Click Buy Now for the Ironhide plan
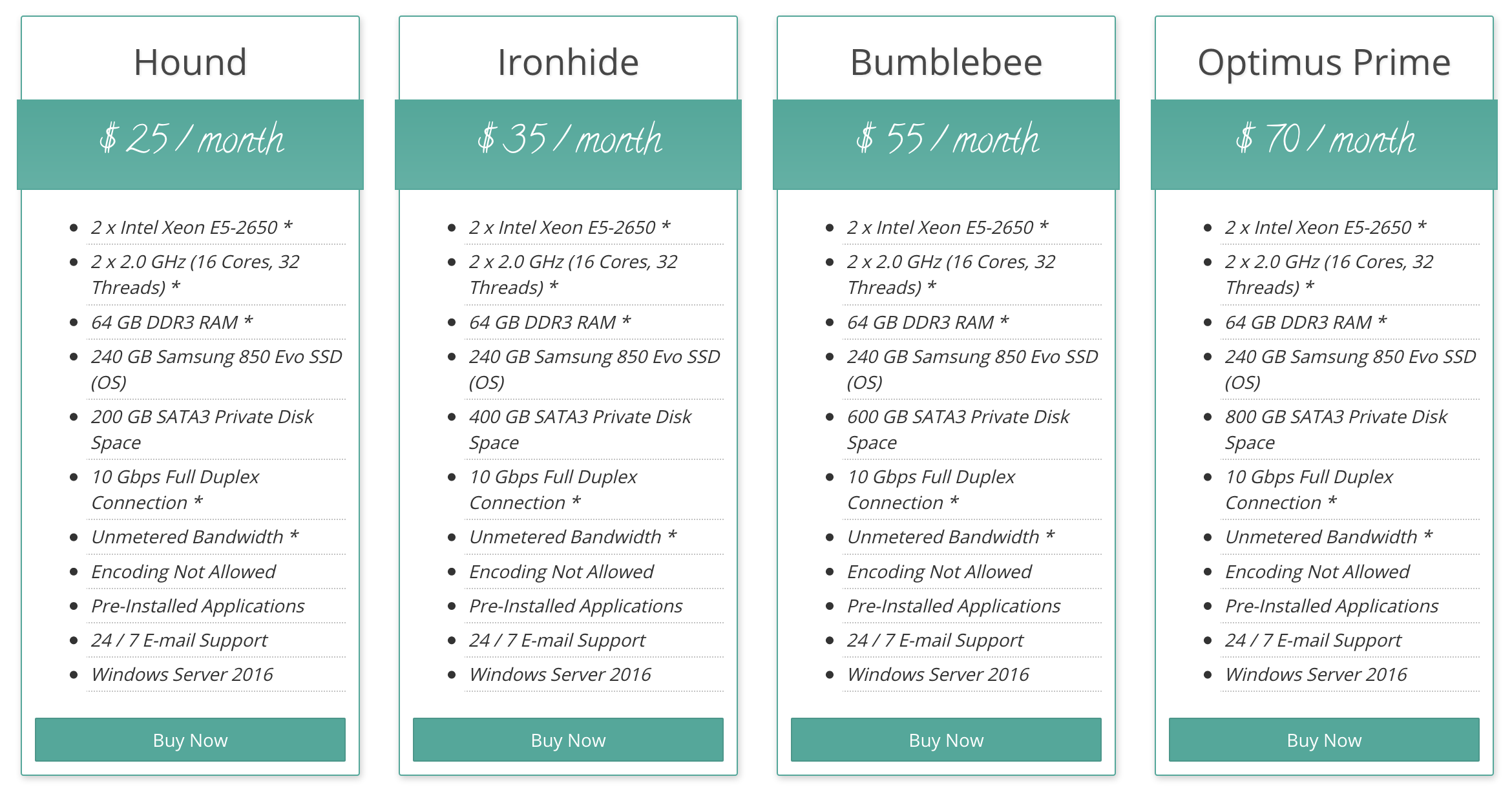The height and width of the screenshot is (792, 1512). coord(568,740)
